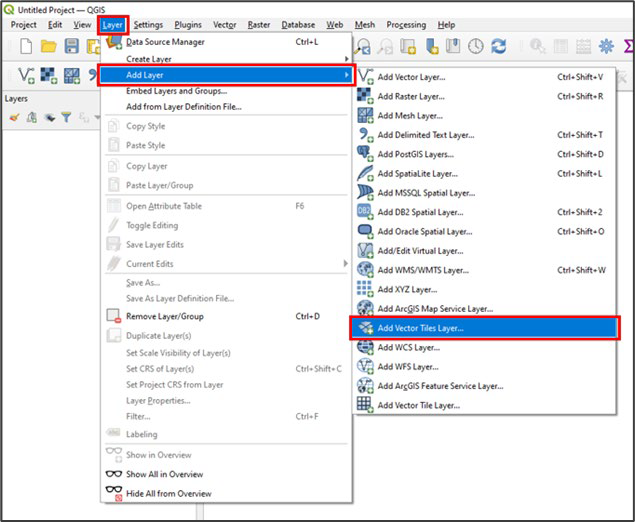
Task: Choose Add ArcGIS Map Service Layer
Action: coord(485,309)
